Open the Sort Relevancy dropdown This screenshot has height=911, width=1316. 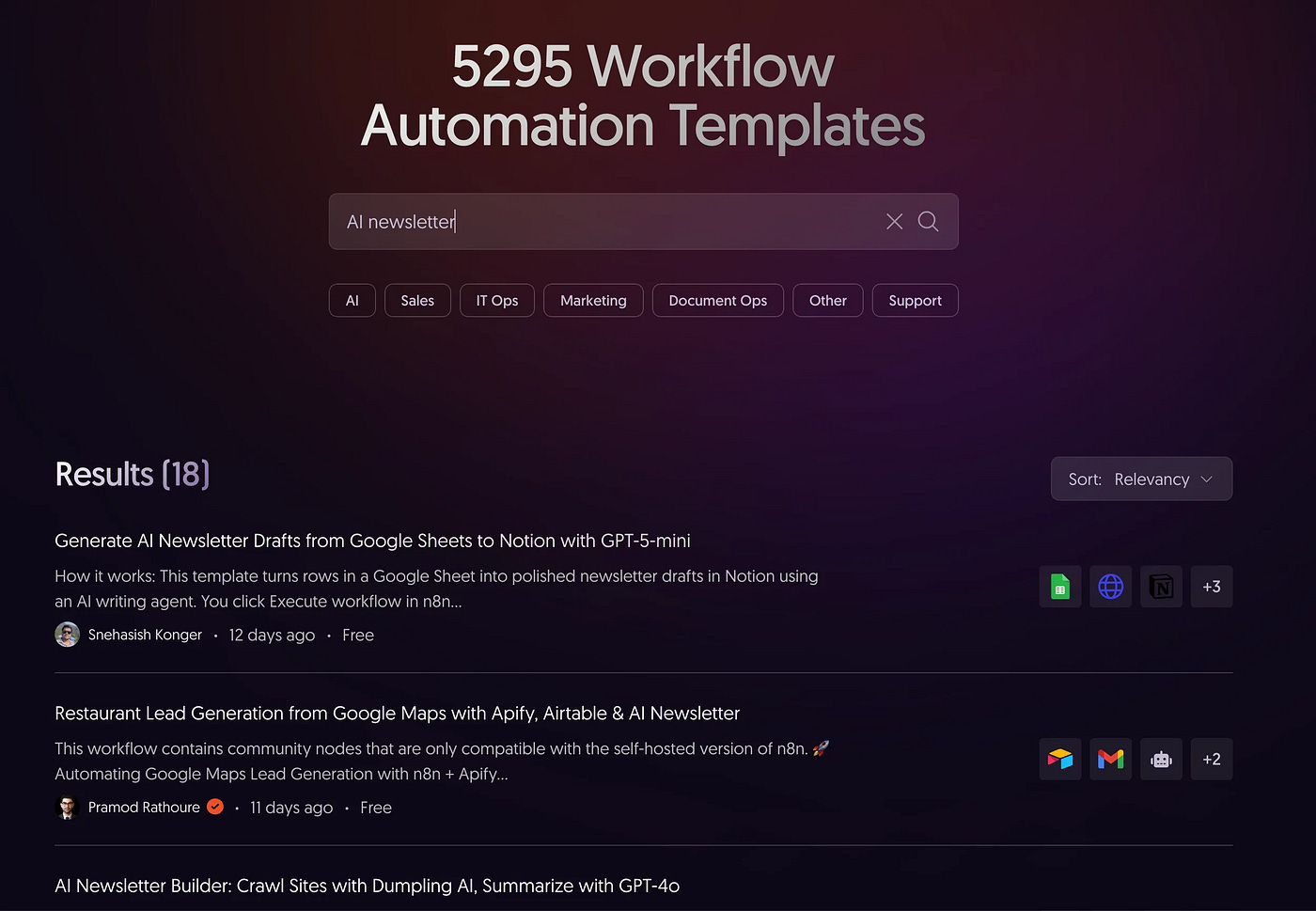[1141, 479]
